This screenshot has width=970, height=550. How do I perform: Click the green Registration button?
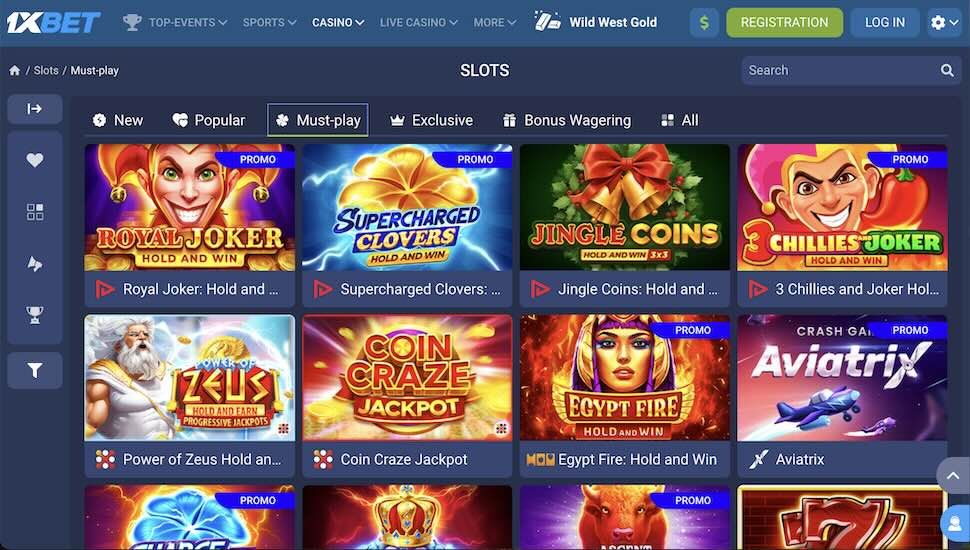(784, 23)
